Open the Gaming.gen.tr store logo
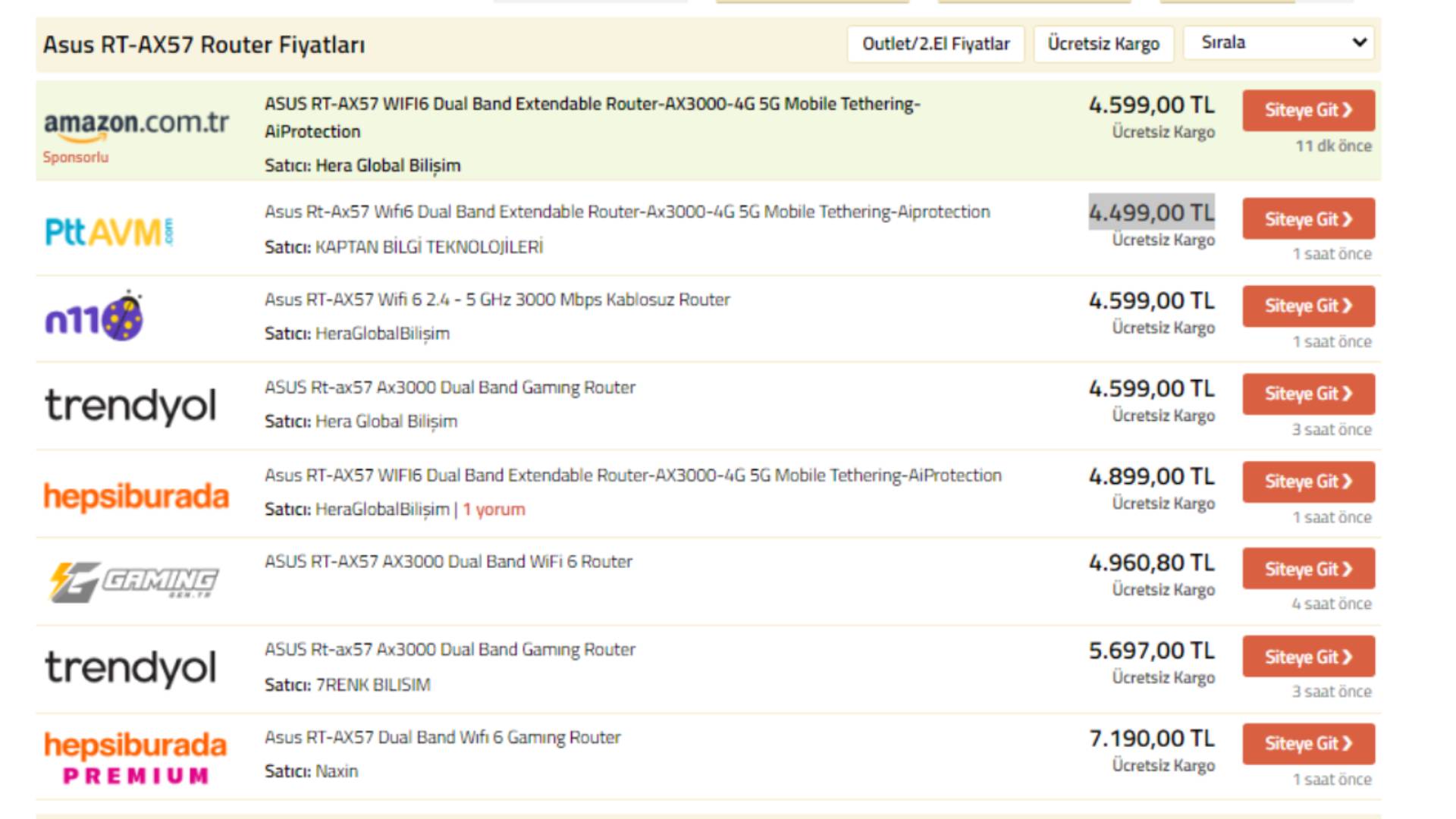This screenshot has width=1456, height=819. [133, 582]
